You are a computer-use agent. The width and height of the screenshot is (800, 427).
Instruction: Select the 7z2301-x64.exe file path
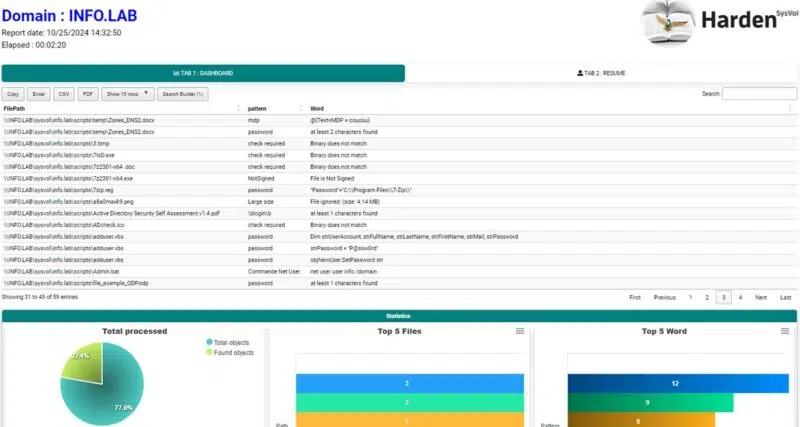pos(68,179)
